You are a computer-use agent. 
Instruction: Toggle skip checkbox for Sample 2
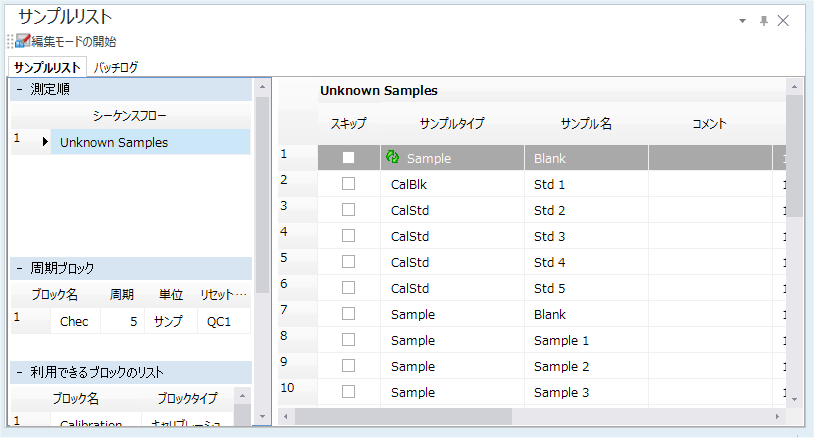point(348,365)
